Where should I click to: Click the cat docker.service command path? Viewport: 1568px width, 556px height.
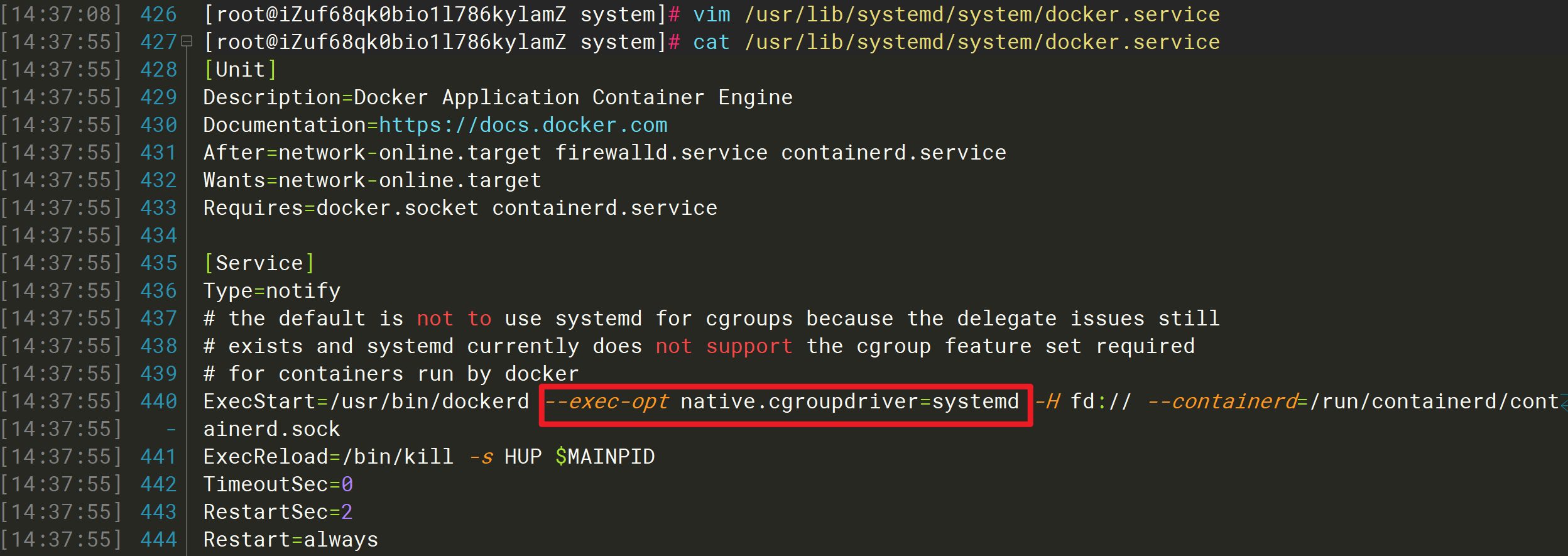click(982, 42)
